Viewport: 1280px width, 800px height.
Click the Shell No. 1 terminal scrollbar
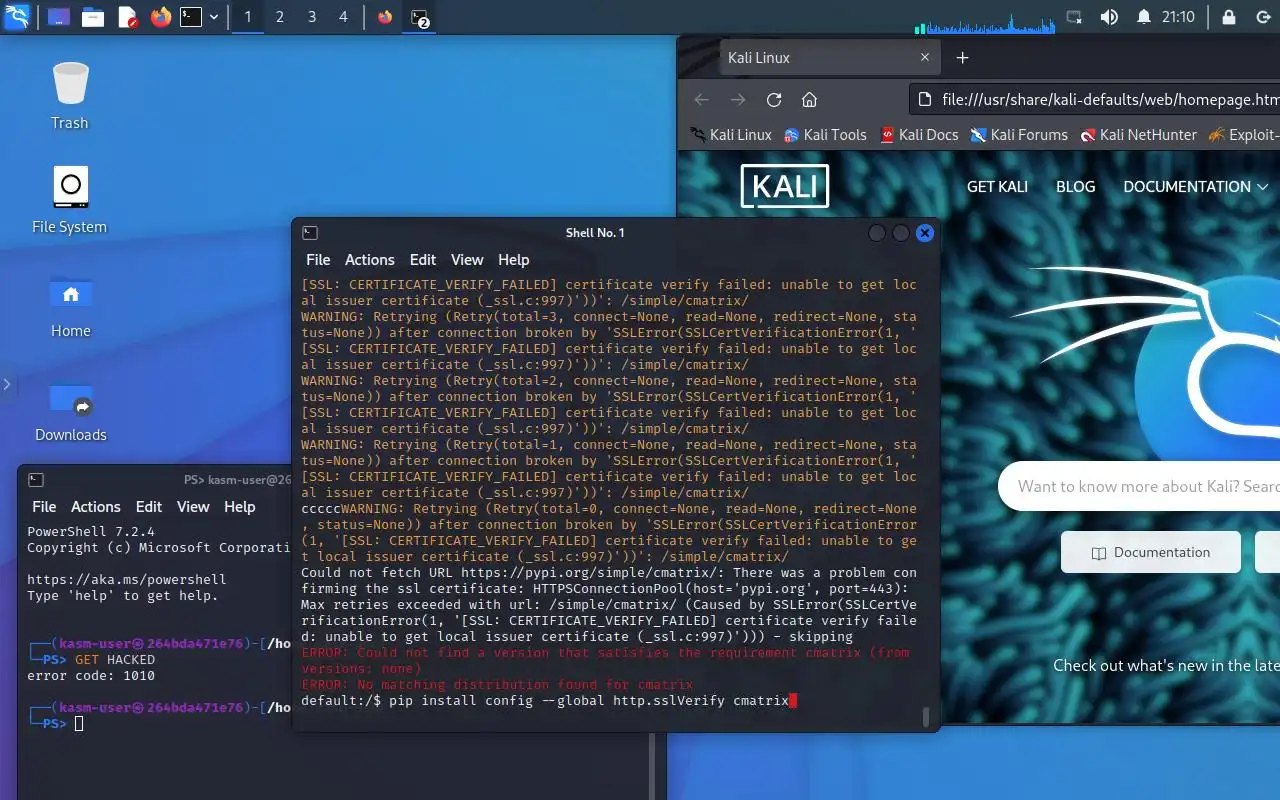[926, 716]
